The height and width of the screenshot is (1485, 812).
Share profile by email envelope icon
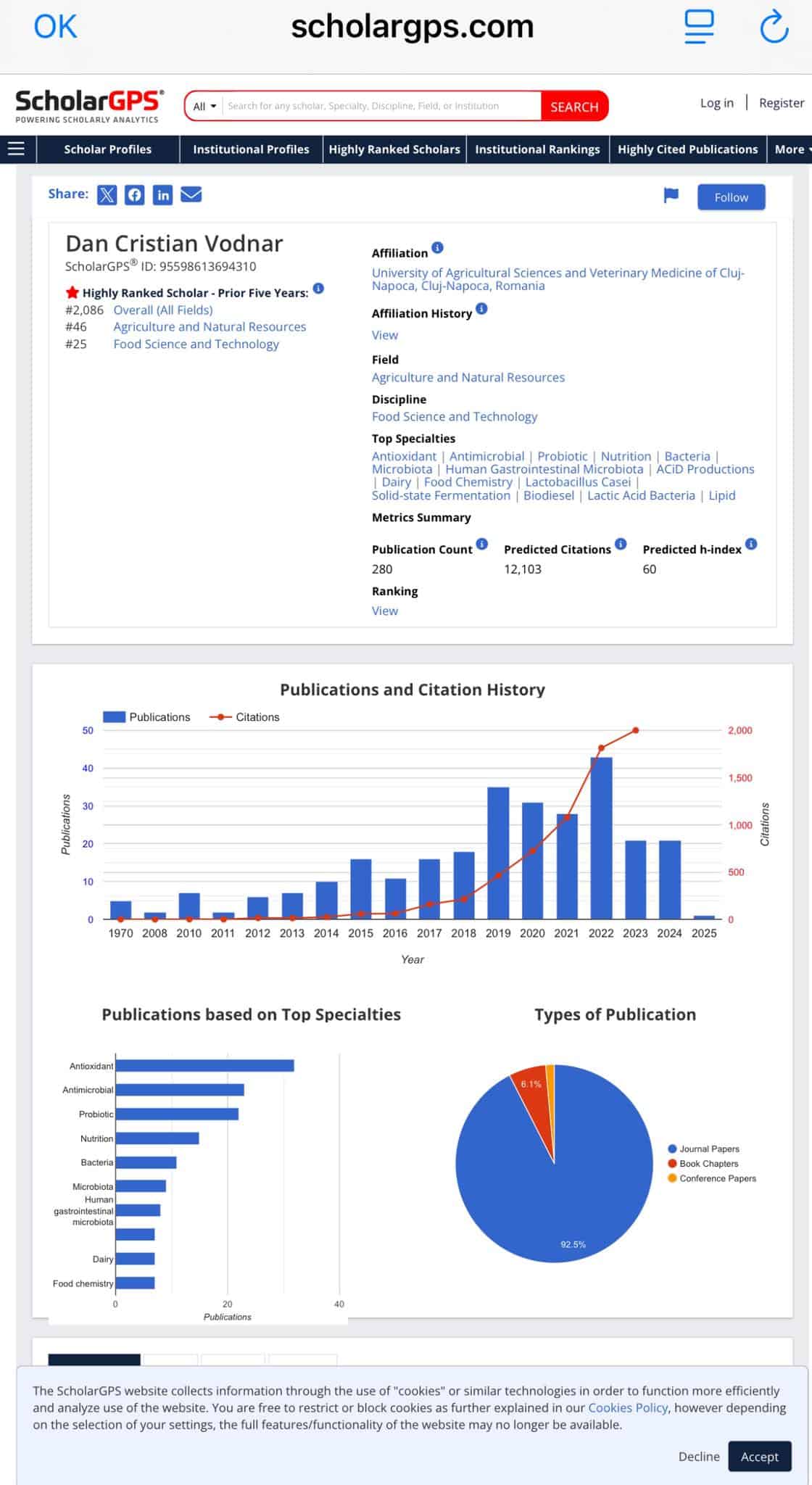coord(191,195)
